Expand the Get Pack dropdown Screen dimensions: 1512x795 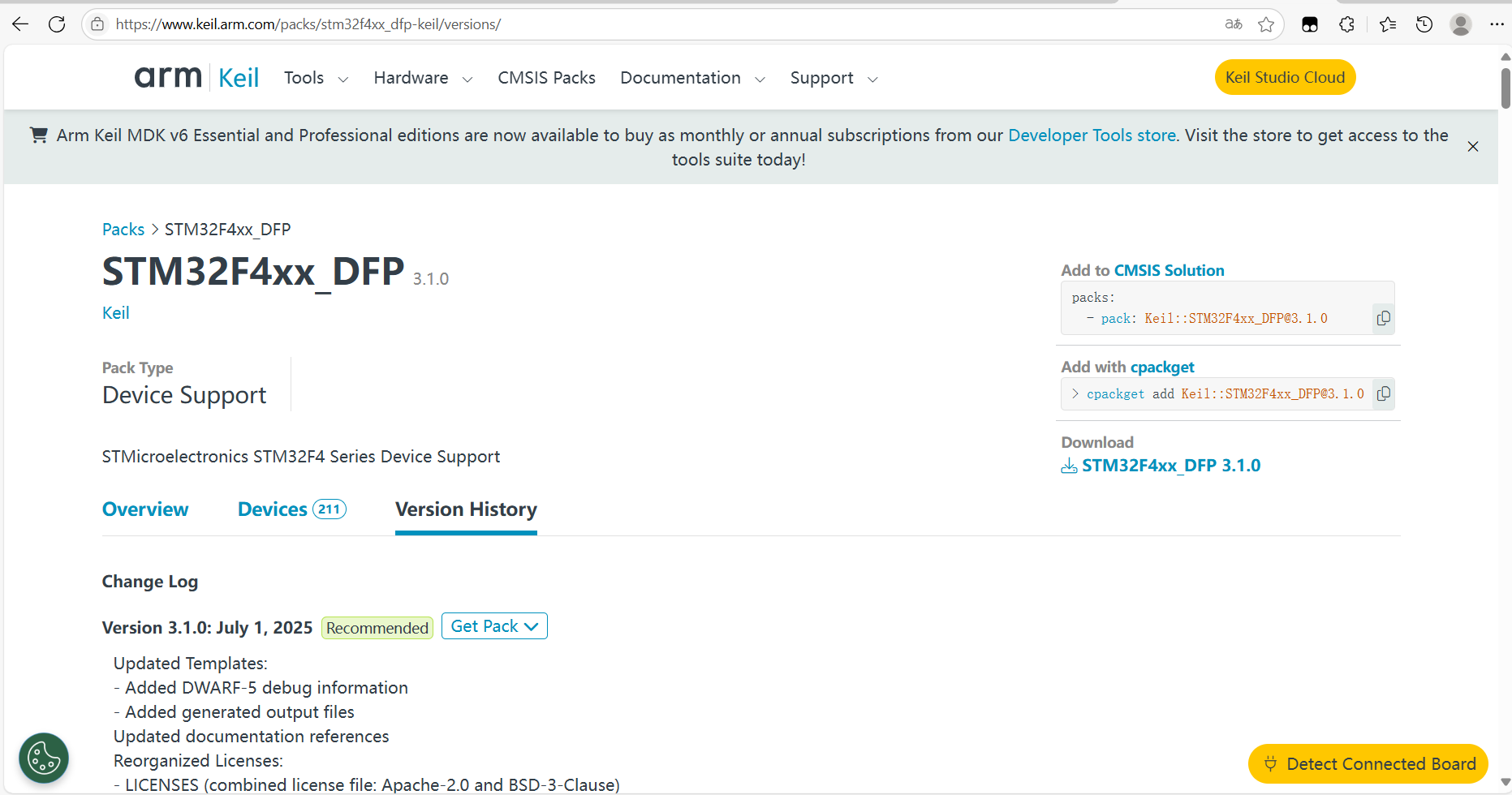tap(494, 625)
